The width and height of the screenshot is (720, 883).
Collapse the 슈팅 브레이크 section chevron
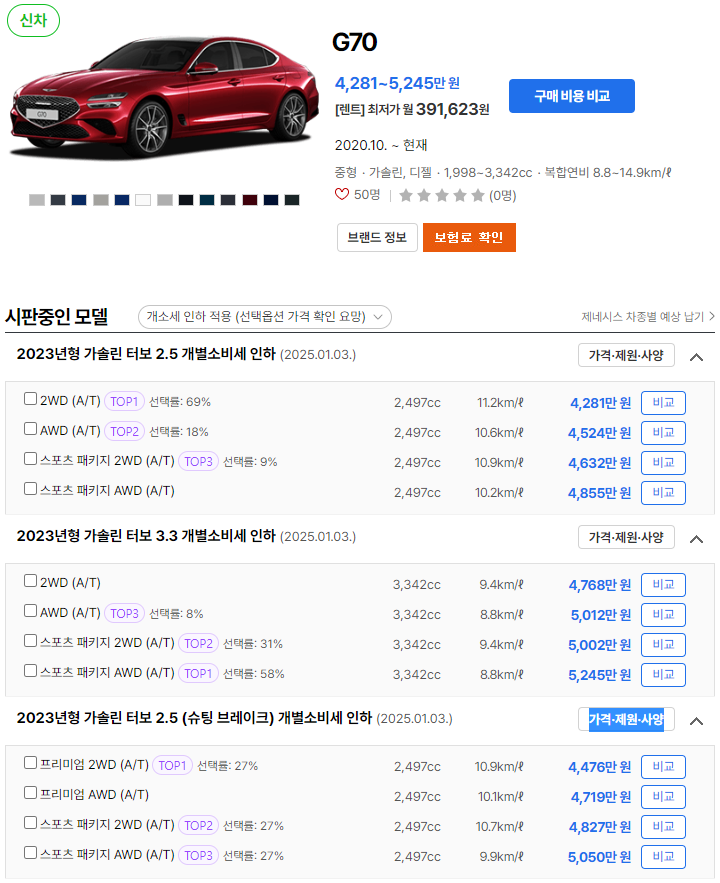(x=696, y=721)
